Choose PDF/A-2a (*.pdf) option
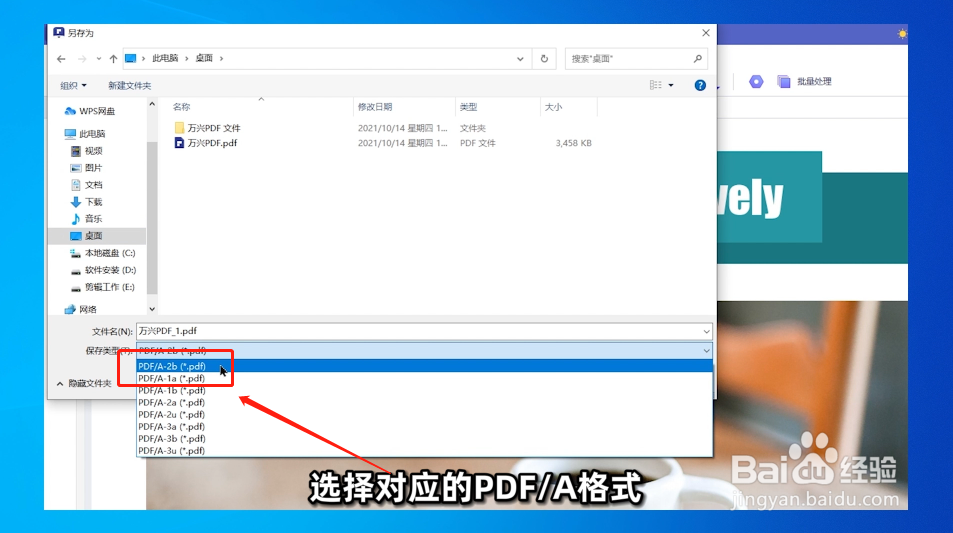This screenshot has height=533, width=953. tap(424, 402)
